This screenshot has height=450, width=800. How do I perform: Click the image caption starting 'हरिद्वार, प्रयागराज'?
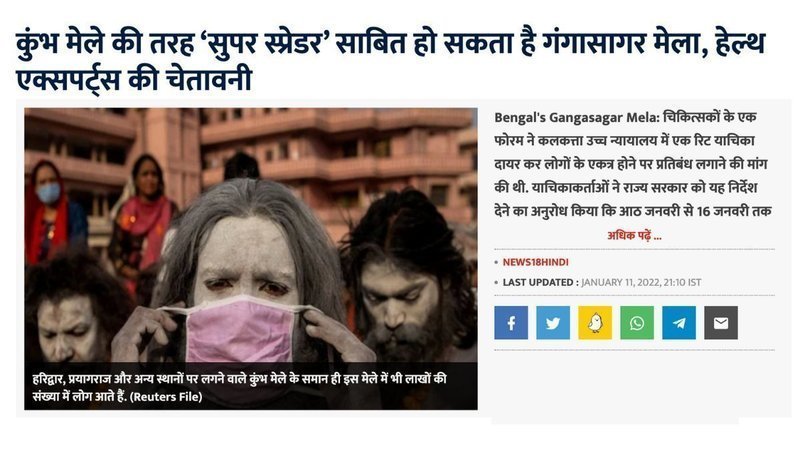239,387
